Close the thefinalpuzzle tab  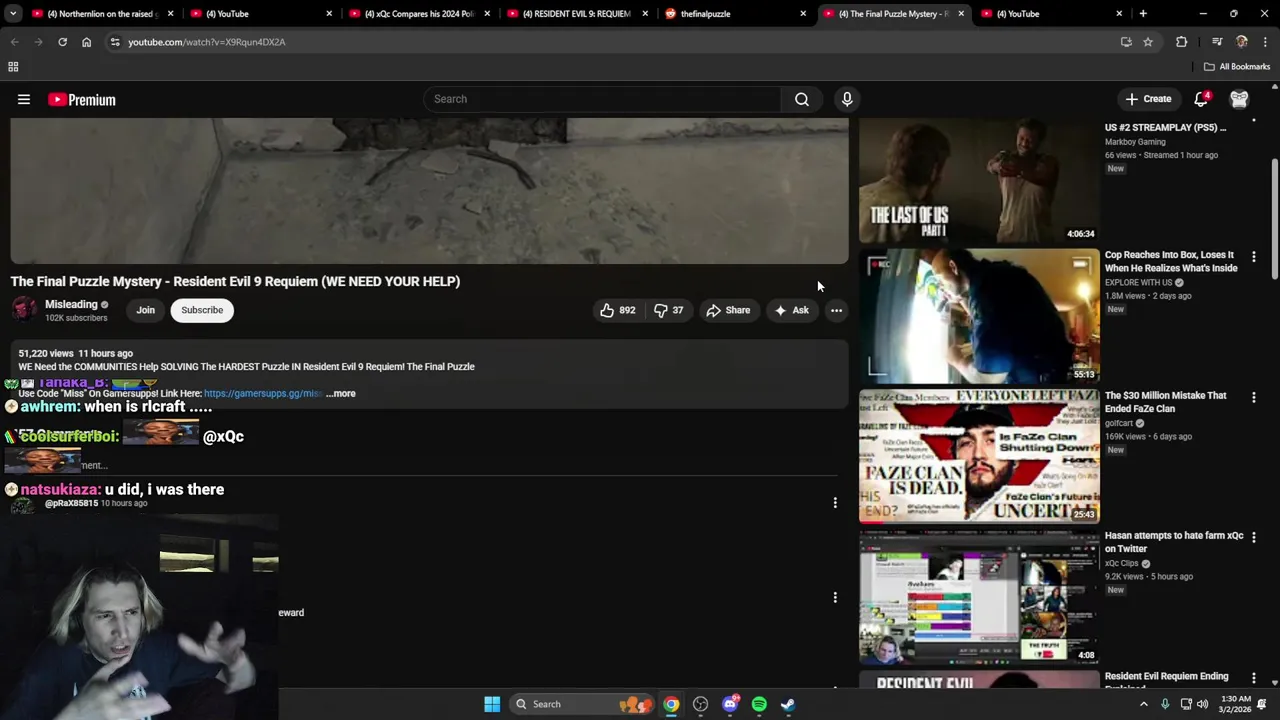click(803, 14)
